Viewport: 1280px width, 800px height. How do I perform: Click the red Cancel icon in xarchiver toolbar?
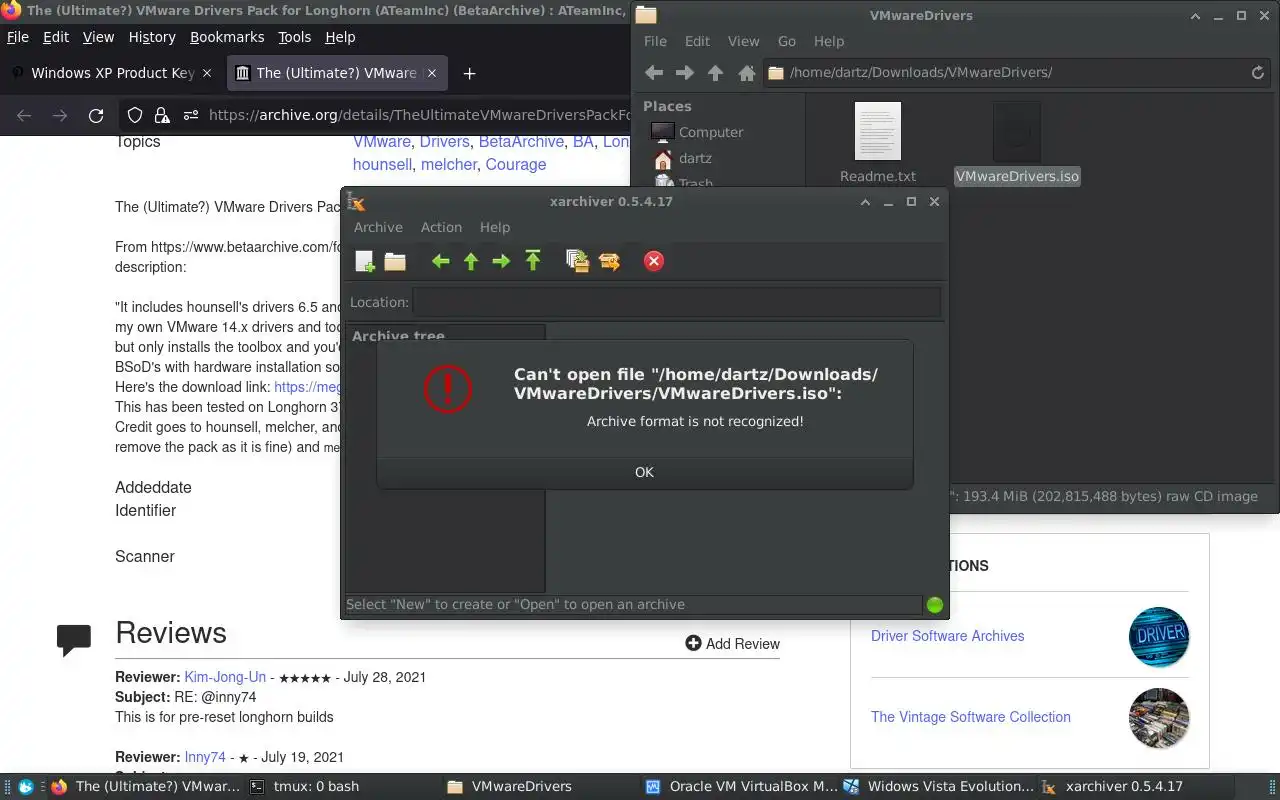point(654,261)
